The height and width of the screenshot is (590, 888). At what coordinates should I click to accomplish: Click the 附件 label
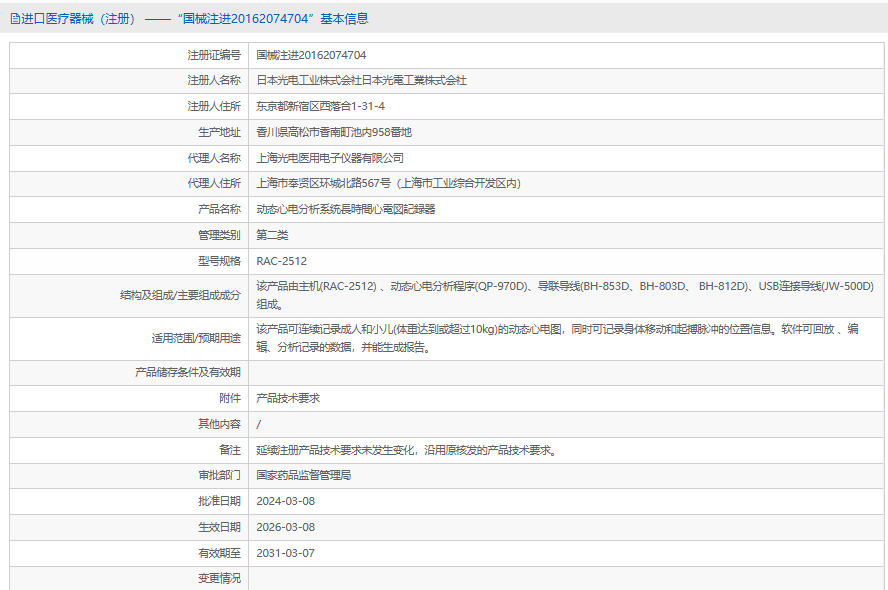[230, 399]
